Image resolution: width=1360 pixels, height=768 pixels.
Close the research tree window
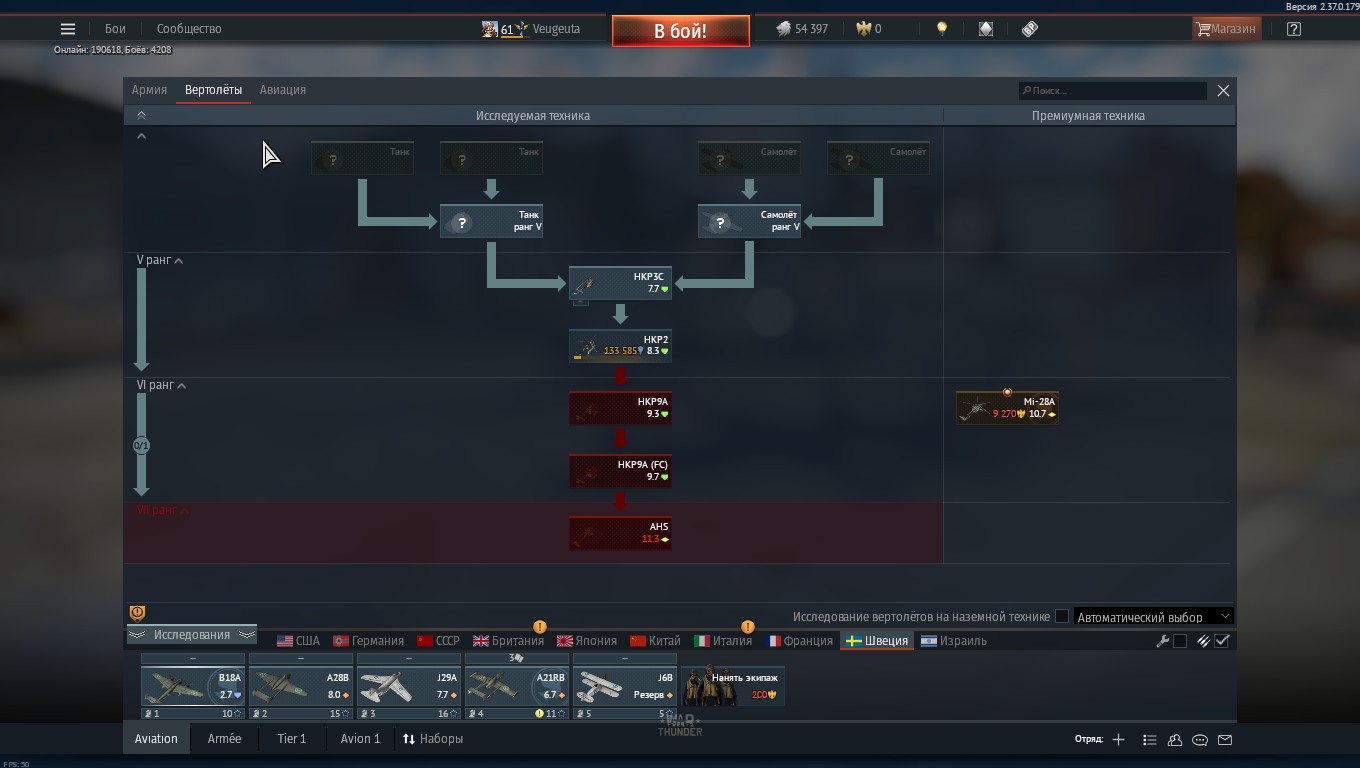1223,91
